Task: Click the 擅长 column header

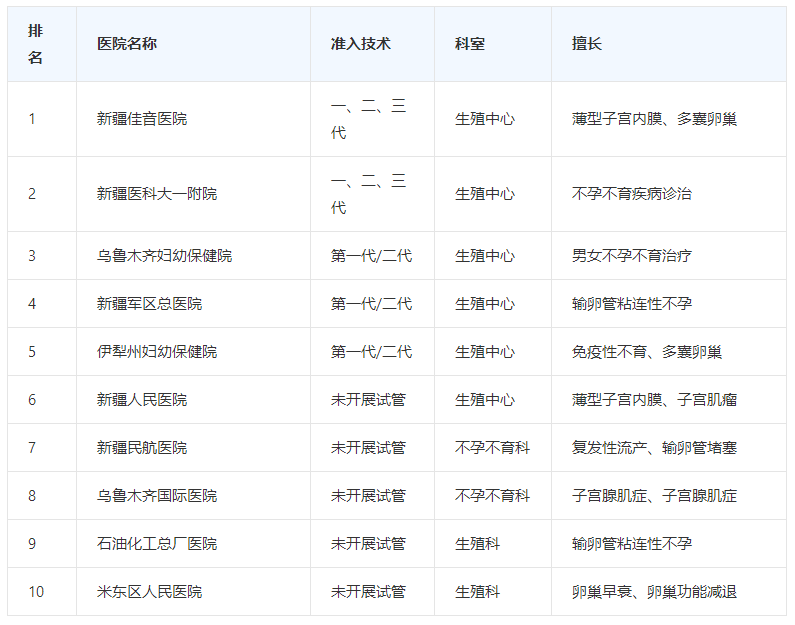Action: pyautogui.click(x=587, y=44)
